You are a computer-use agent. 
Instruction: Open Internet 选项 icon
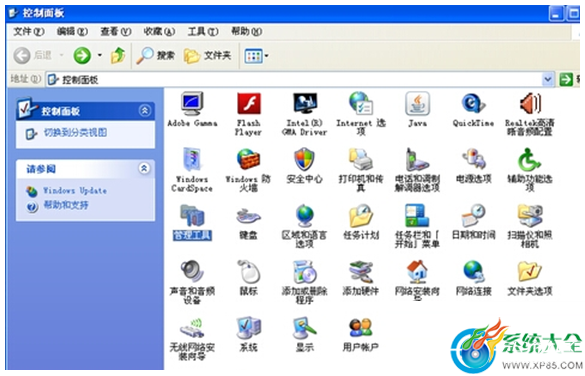(361, 103)
